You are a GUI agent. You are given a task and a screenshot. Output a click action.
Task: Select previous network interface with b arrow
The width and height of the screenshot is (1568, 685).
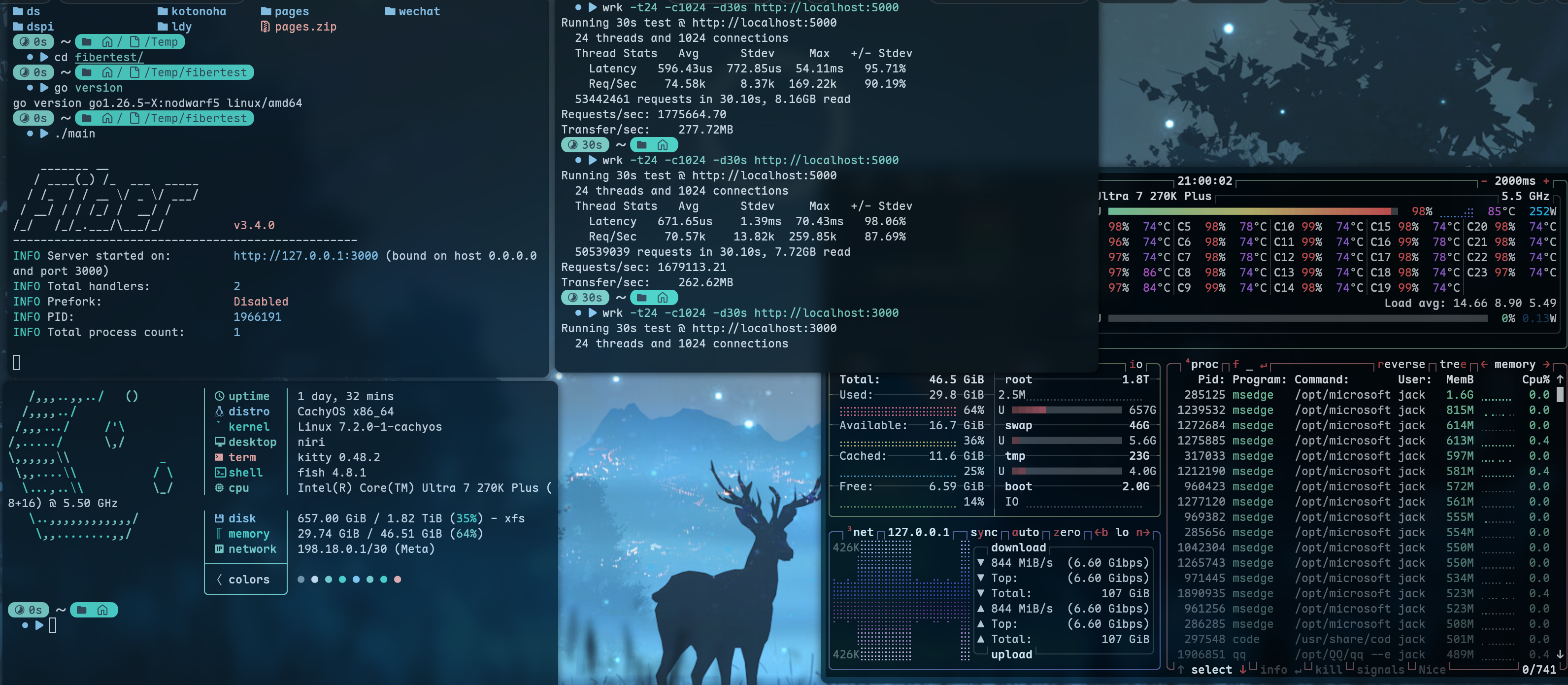tap(1101, 533)
